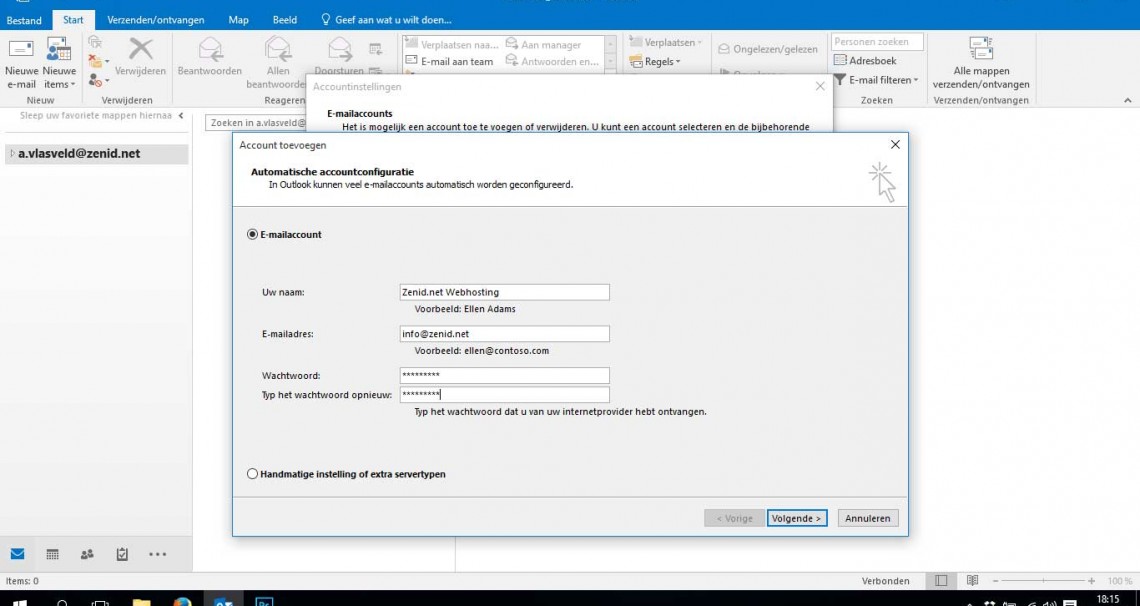
Task: Collapse the ribbon with the caret arrow
Action: pyautogui.click(x=1128, y=100)
